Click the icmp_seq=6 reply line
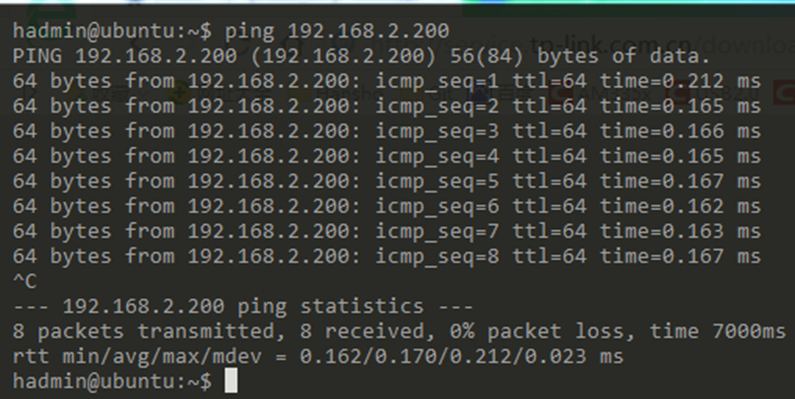Viewport: 795px width, 399px height. [387, 206]
